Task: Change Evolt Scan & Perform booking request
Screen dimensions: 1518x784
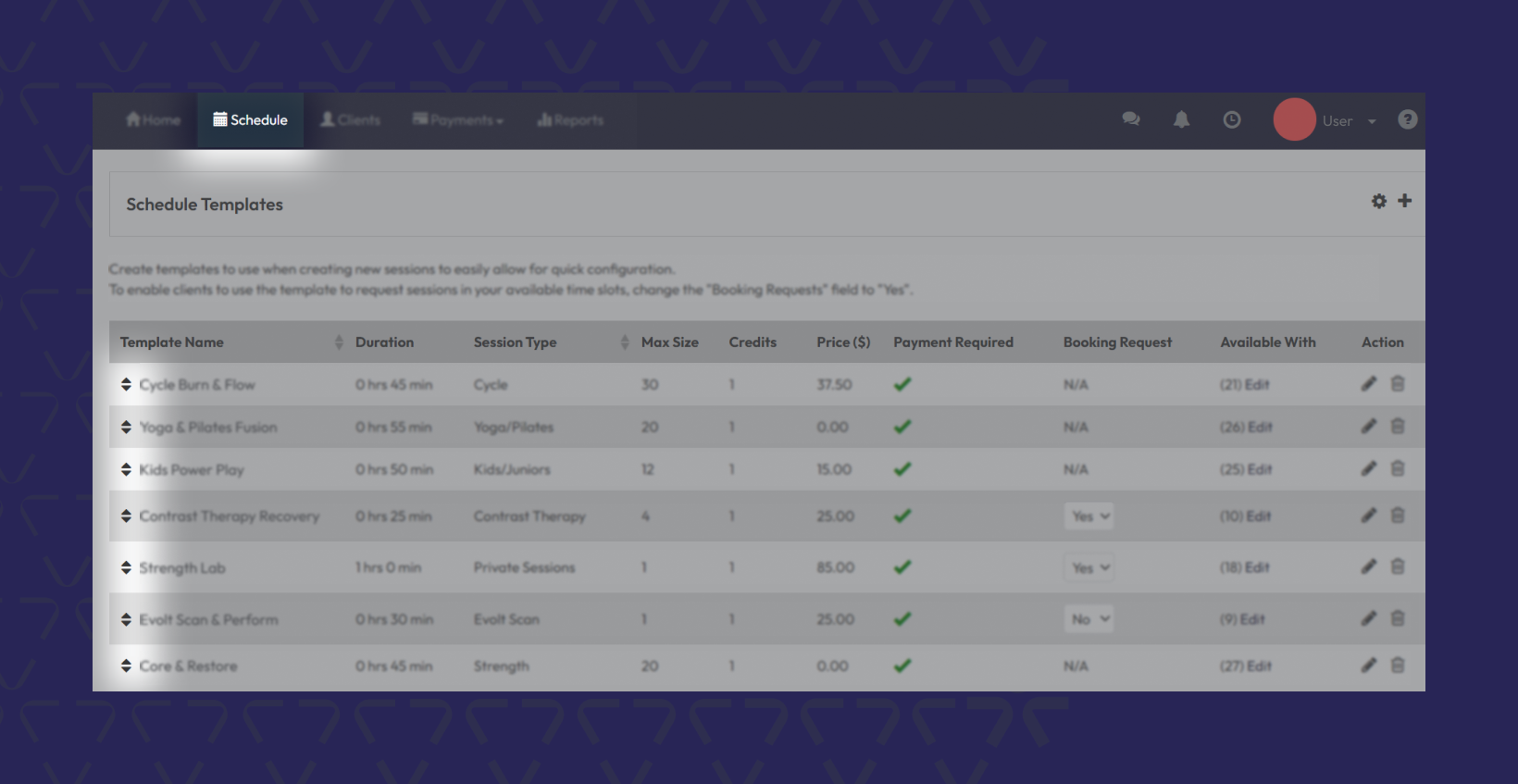Action: [x=1089, y=619]
